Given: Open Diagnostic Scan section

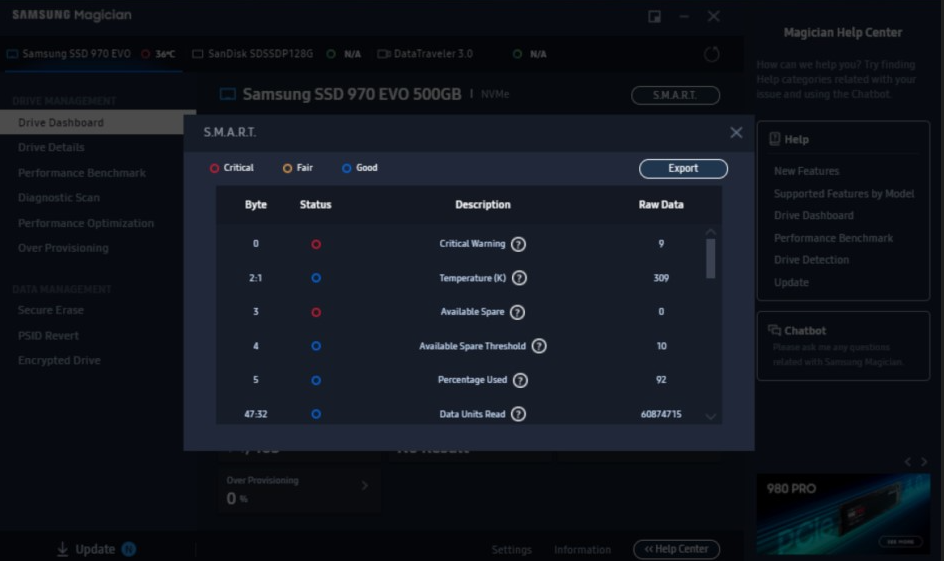Looking at the screenshot, I should (59, 198).
